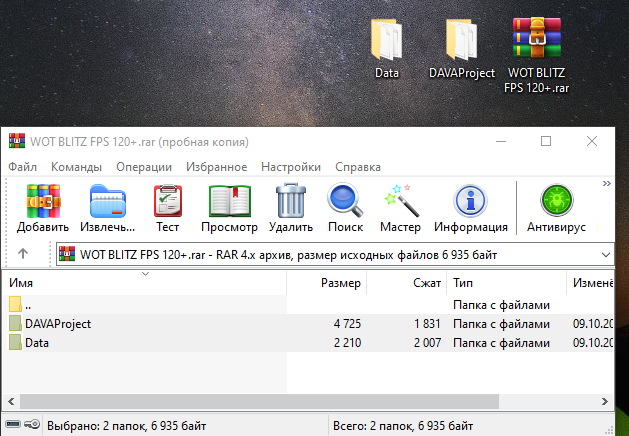Select WOT BLITZ FPS 120+.rar desktop file
Viewport: 629px width, 436px height.
[x=536, y=55]
